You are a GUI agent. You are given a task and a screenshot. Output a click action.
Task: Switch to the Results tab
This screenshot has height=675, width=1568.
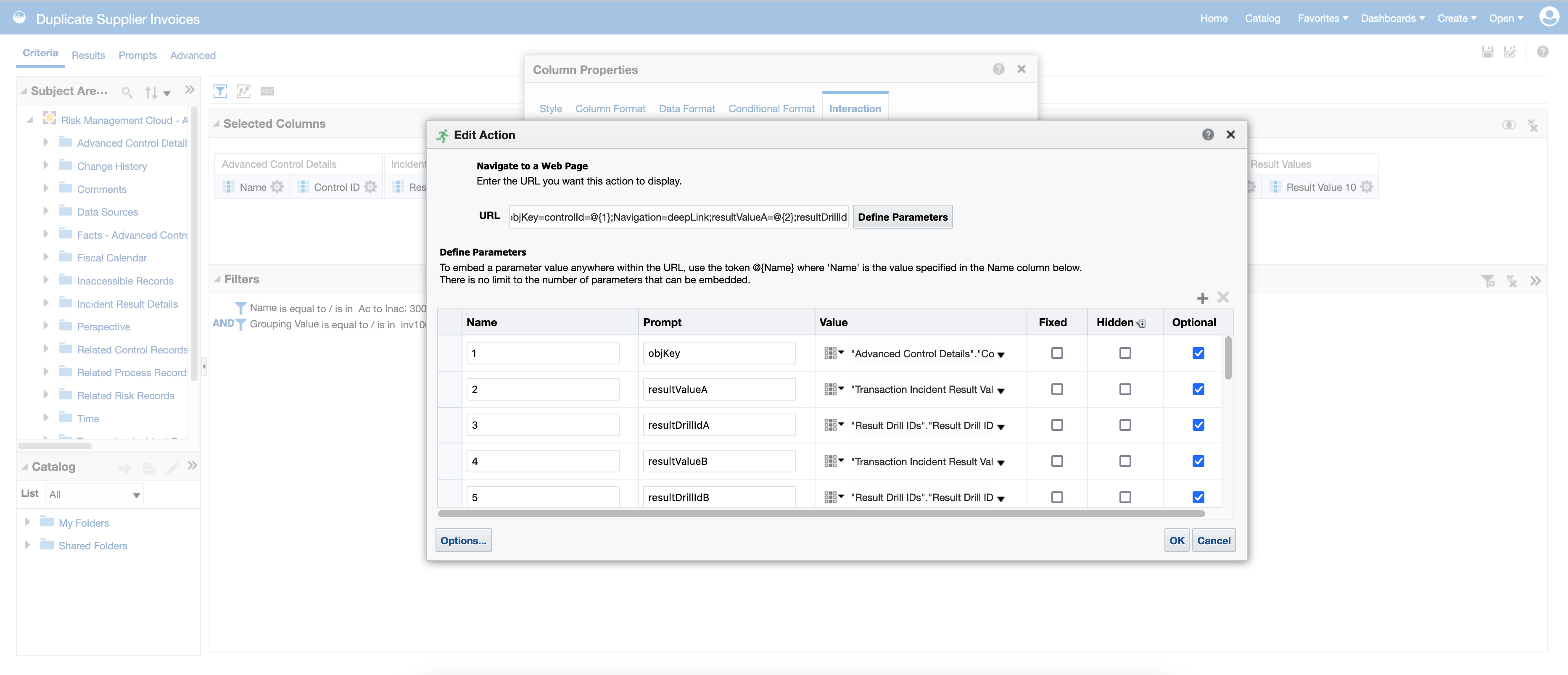click(88, 55)
